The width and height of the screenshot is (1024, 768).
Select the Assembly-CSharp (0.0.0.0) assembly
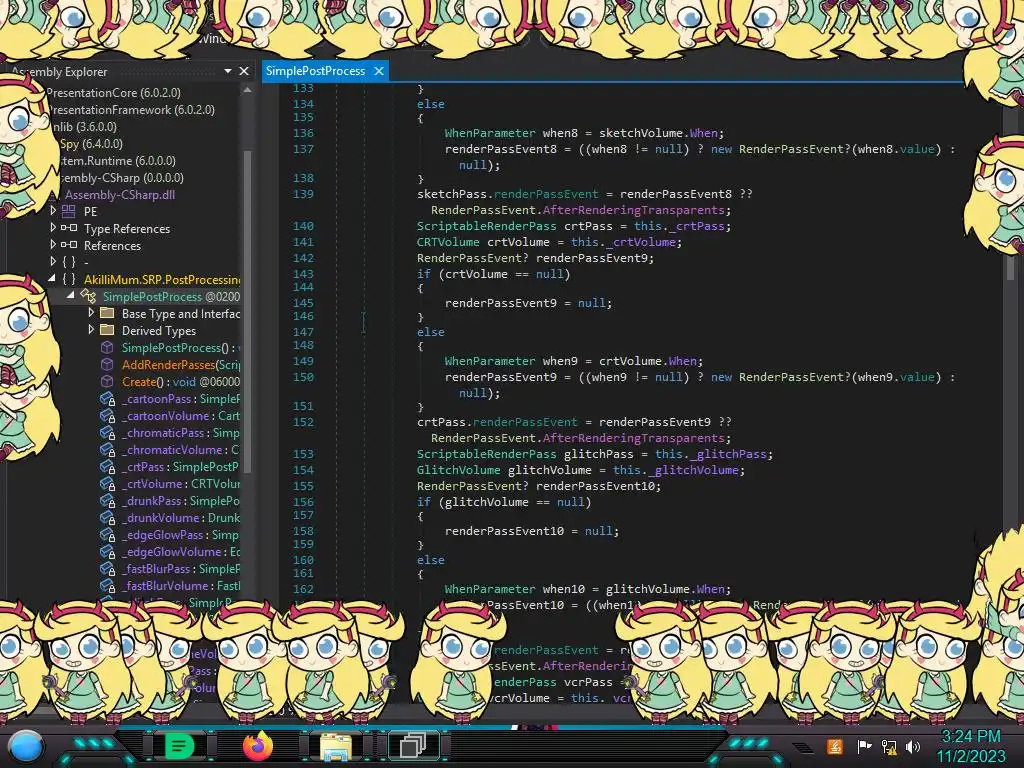coord(121,178)
